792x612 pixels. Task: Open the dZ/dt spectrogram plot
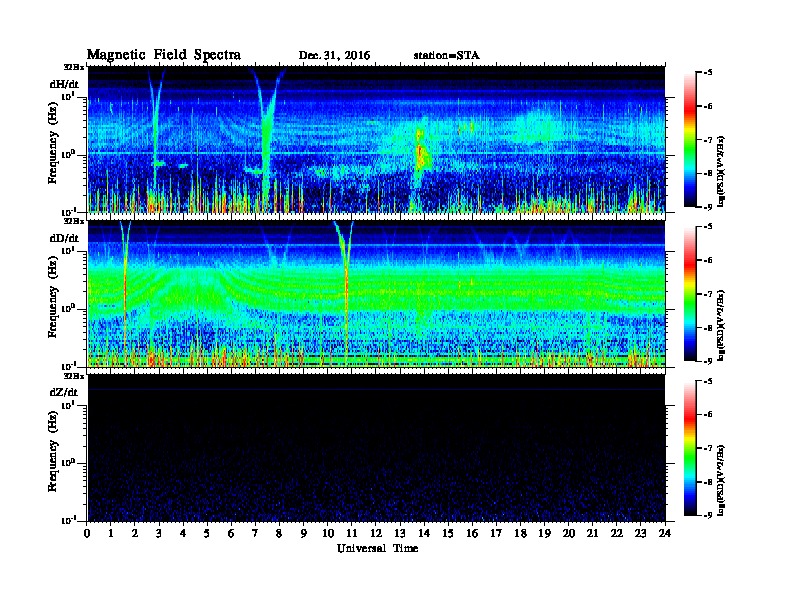[376, 448]
